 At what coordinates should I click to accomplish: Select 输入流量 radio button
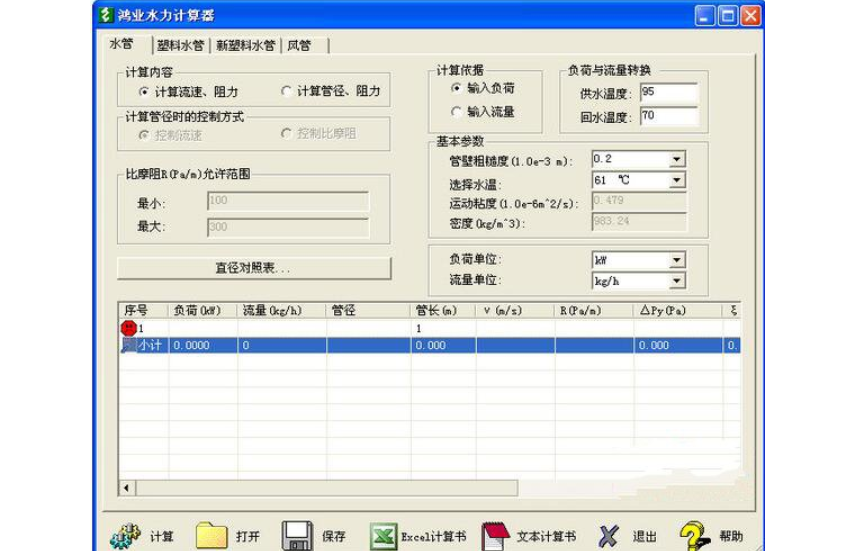point(458,112)
